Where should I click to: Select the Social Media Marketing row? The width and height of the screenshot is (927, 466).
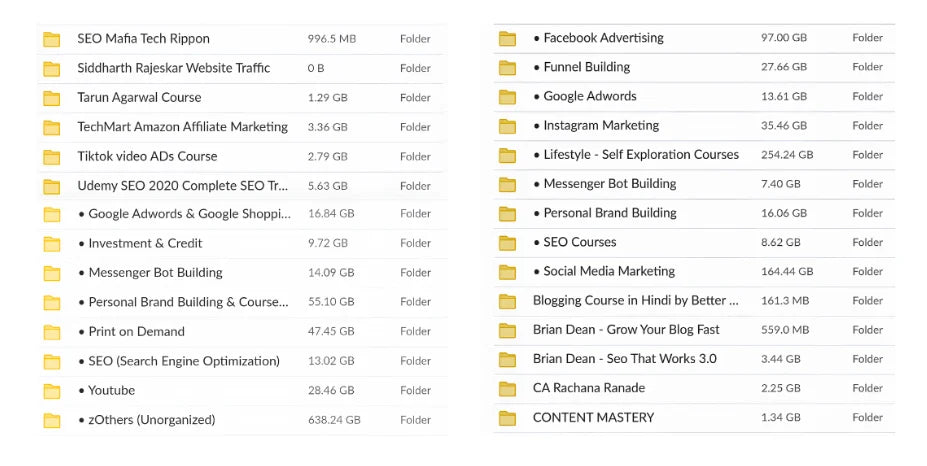(x=608, y=271)
